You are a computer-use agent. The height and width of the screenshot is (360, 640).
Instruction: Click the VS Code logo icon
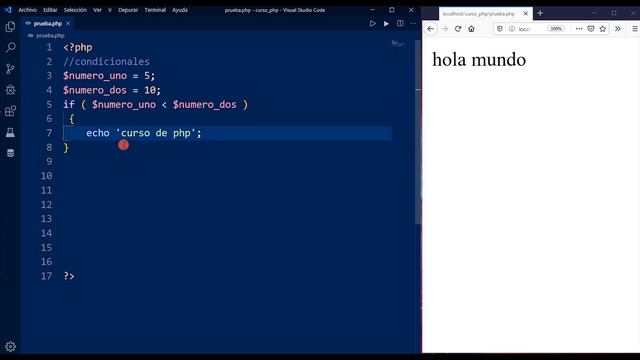point(8,10)
